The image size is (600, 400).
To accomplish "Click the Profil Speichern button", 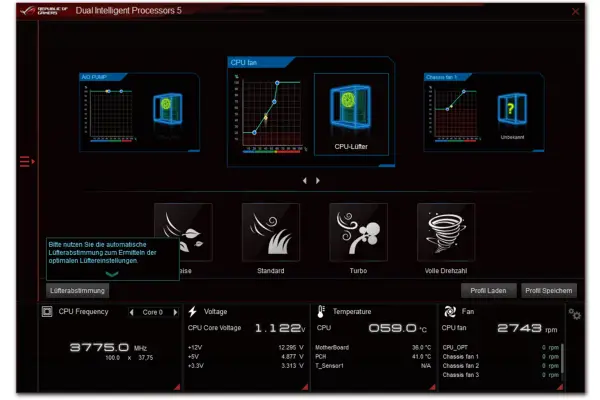I will point(549,291).
